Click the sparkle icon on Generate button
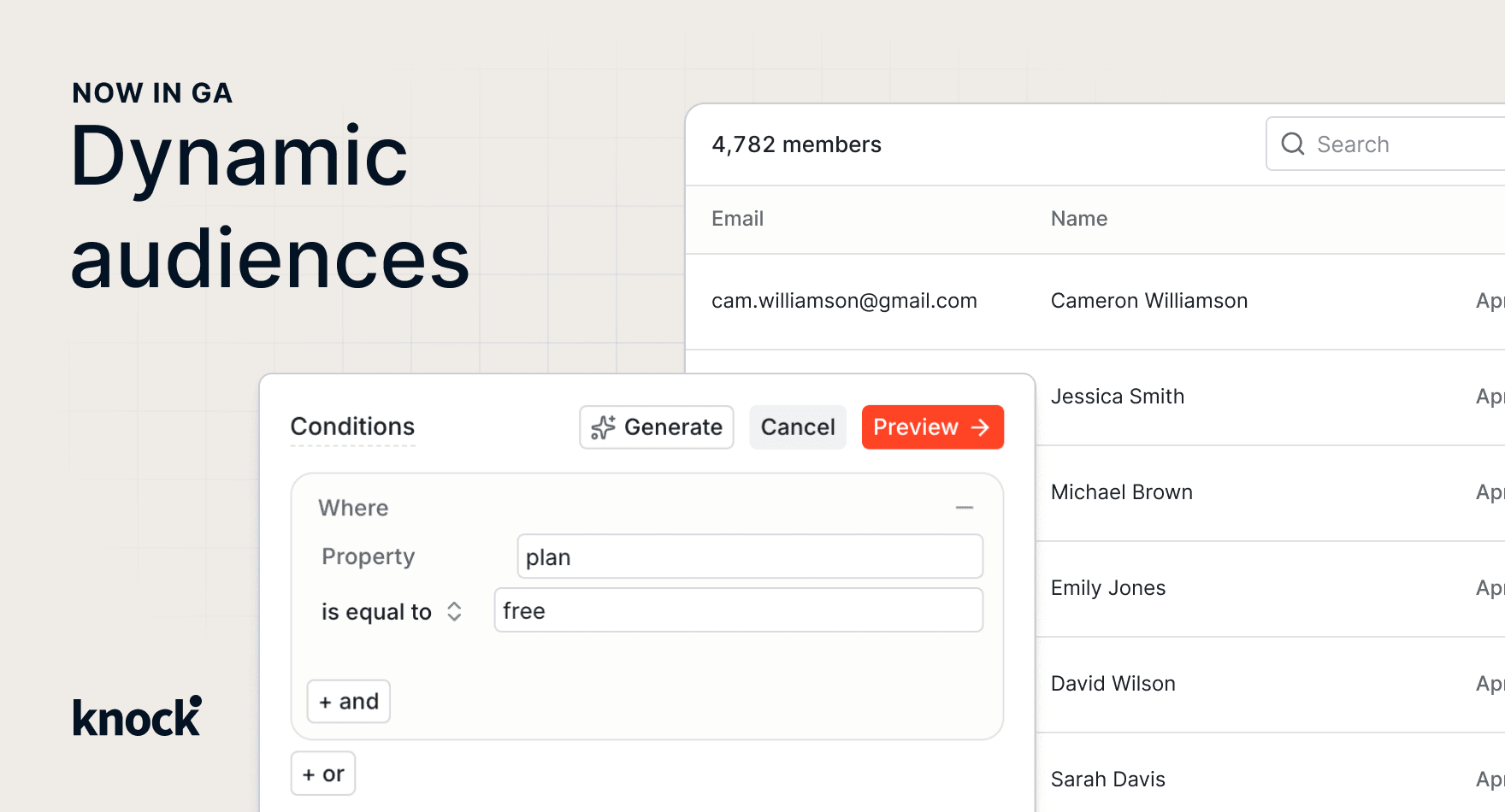This screenshot has height=812, width=1505. (x=603, y=427)
